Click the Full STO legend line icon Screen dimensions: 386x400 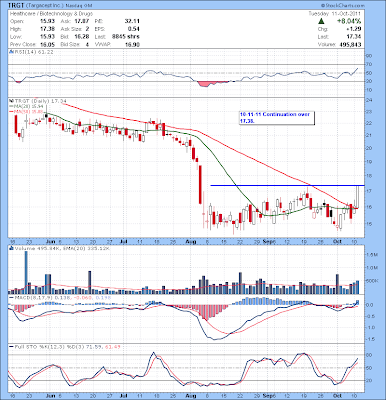[x=11, y=347]
